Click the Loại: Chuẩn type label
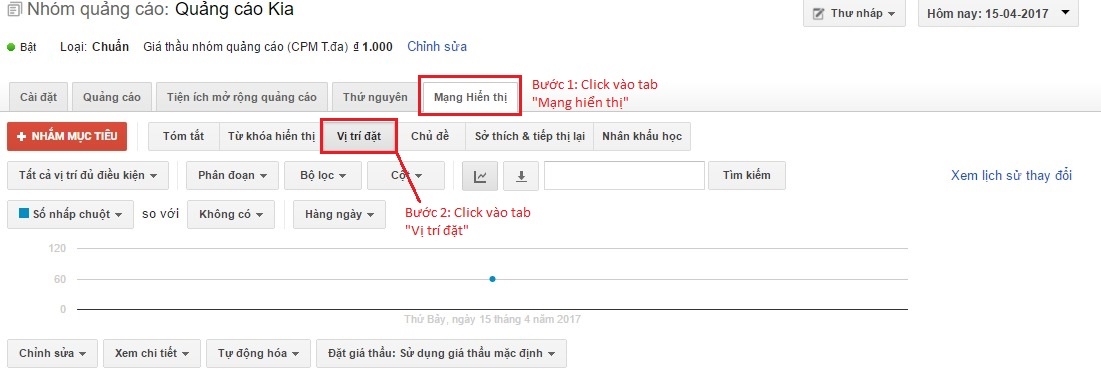 click(x=95, y=47)
